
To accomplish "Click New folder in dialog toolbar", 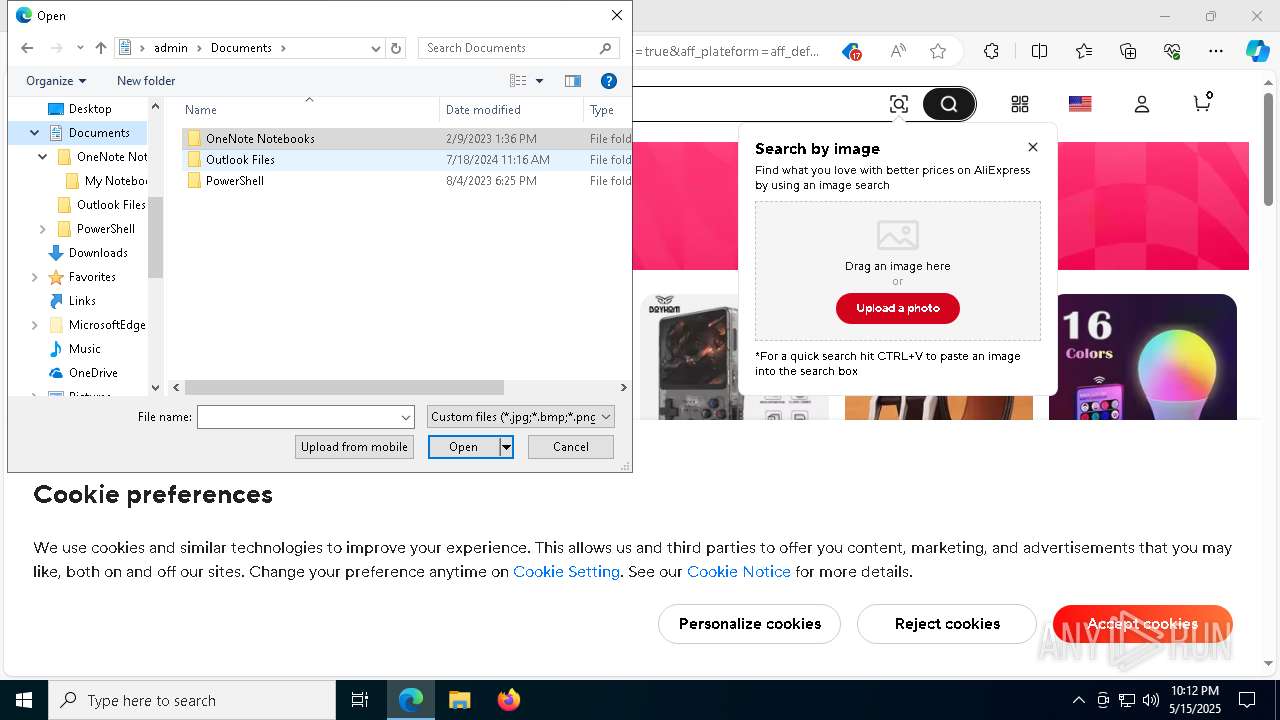I will click(x=146, y=81).
